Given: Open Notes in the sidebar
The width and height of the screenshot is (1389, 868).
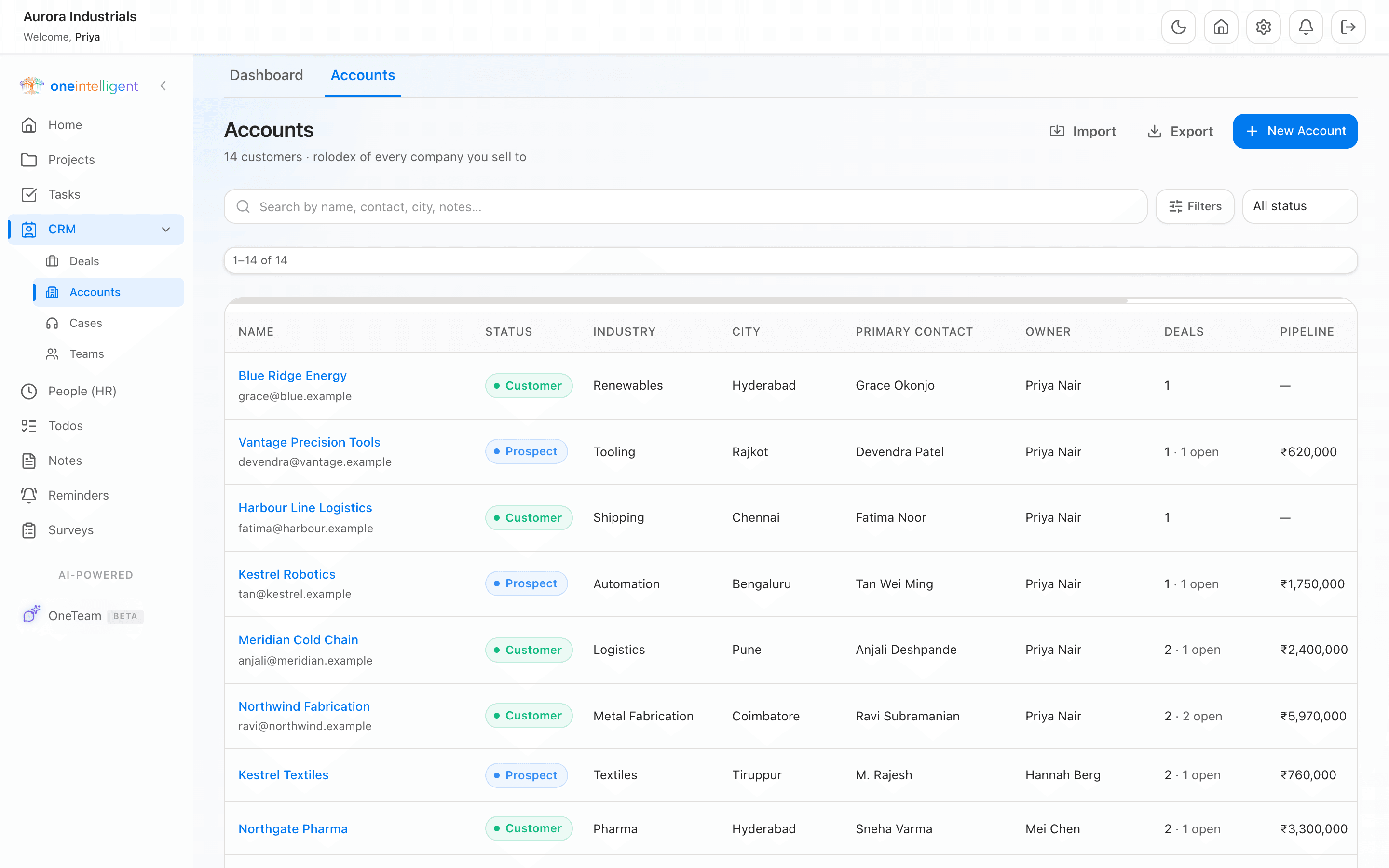Looking at the screenshot, I should [96, 461].
